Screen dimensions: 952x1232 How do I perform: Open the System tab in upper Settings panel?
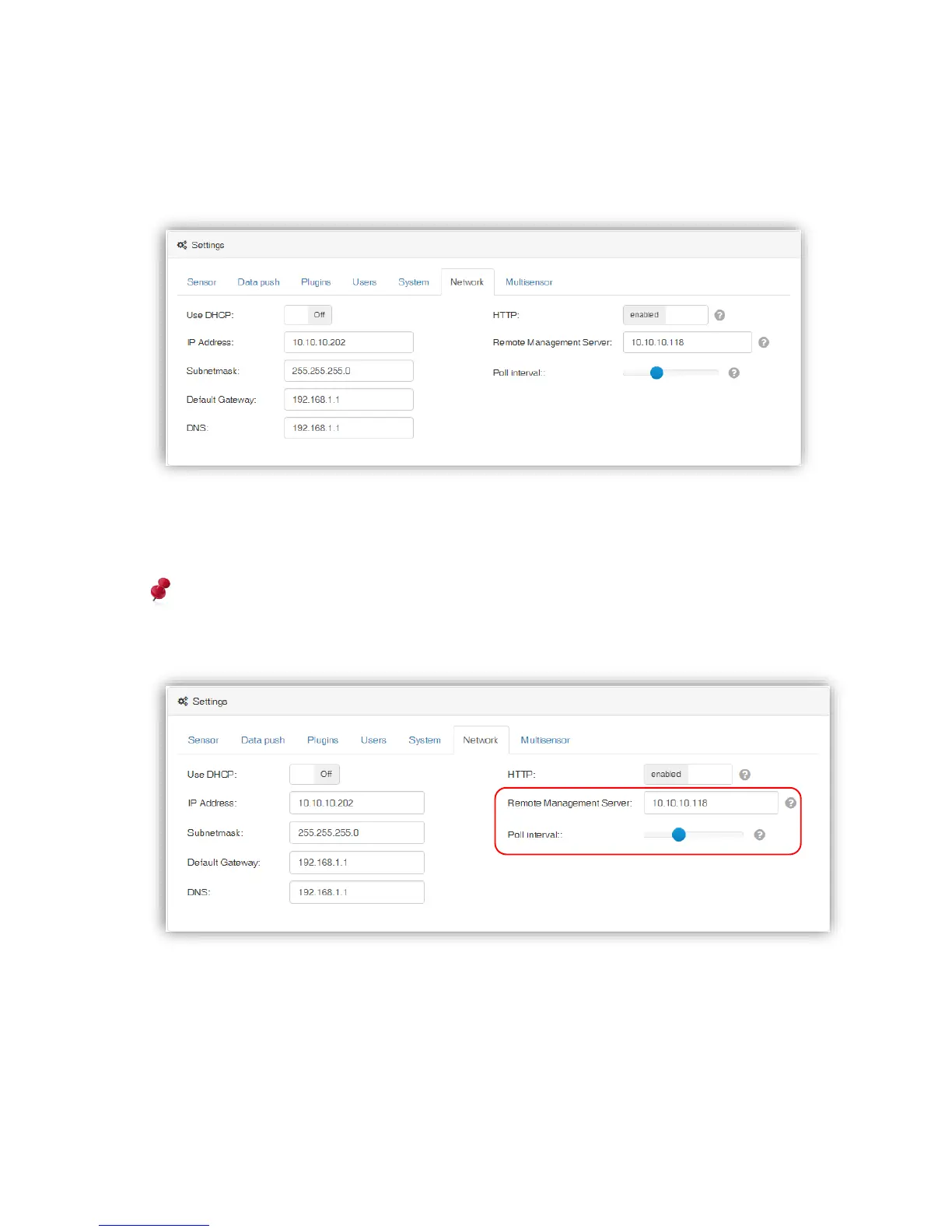point(414,282)
